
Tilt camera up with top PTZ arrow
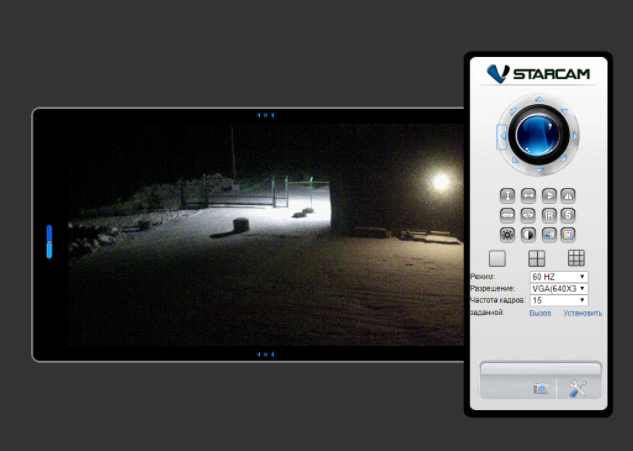539,99
